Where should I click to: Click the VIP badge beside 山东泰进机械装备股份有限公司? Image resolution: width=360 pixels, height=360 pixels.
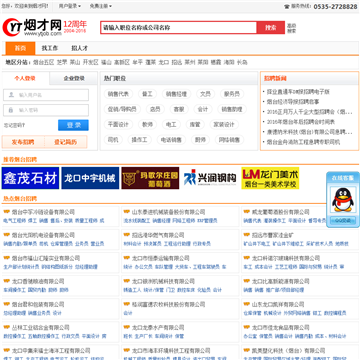[126, 211]
